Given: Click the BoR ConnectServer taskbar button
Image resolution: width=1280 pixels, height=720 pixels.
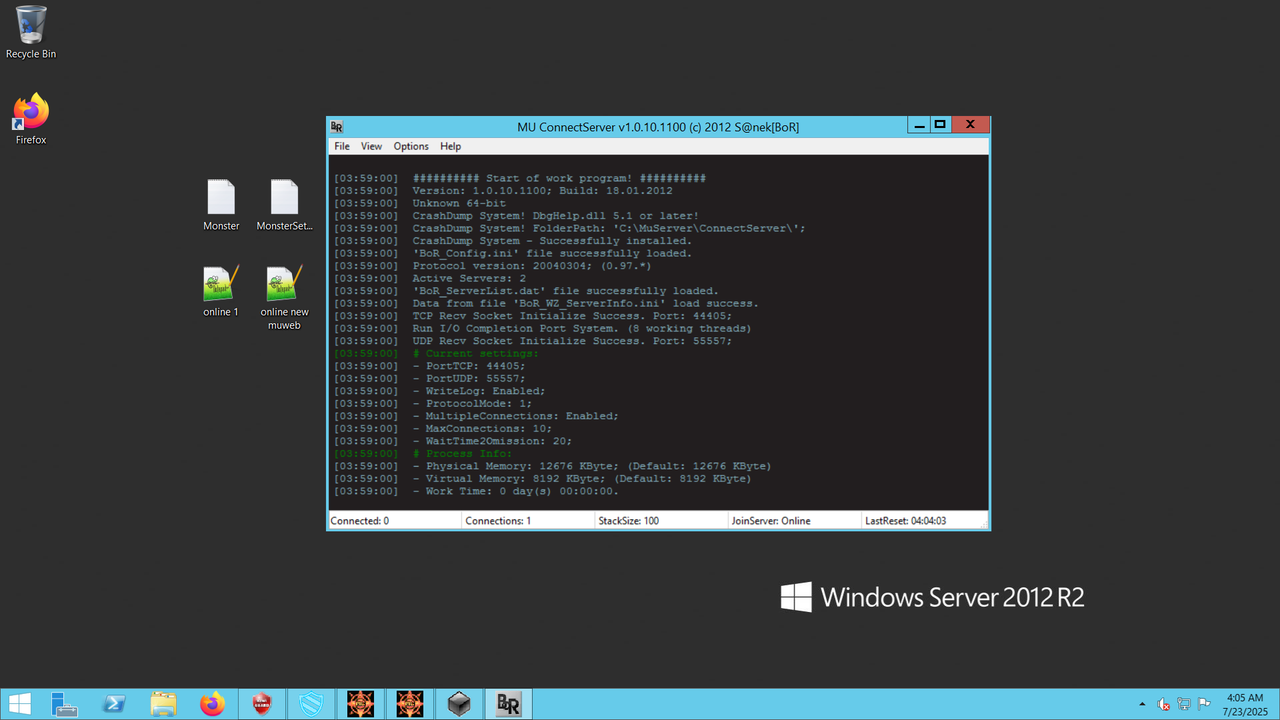Looking at the screenshot, I should tap(508, 704).
